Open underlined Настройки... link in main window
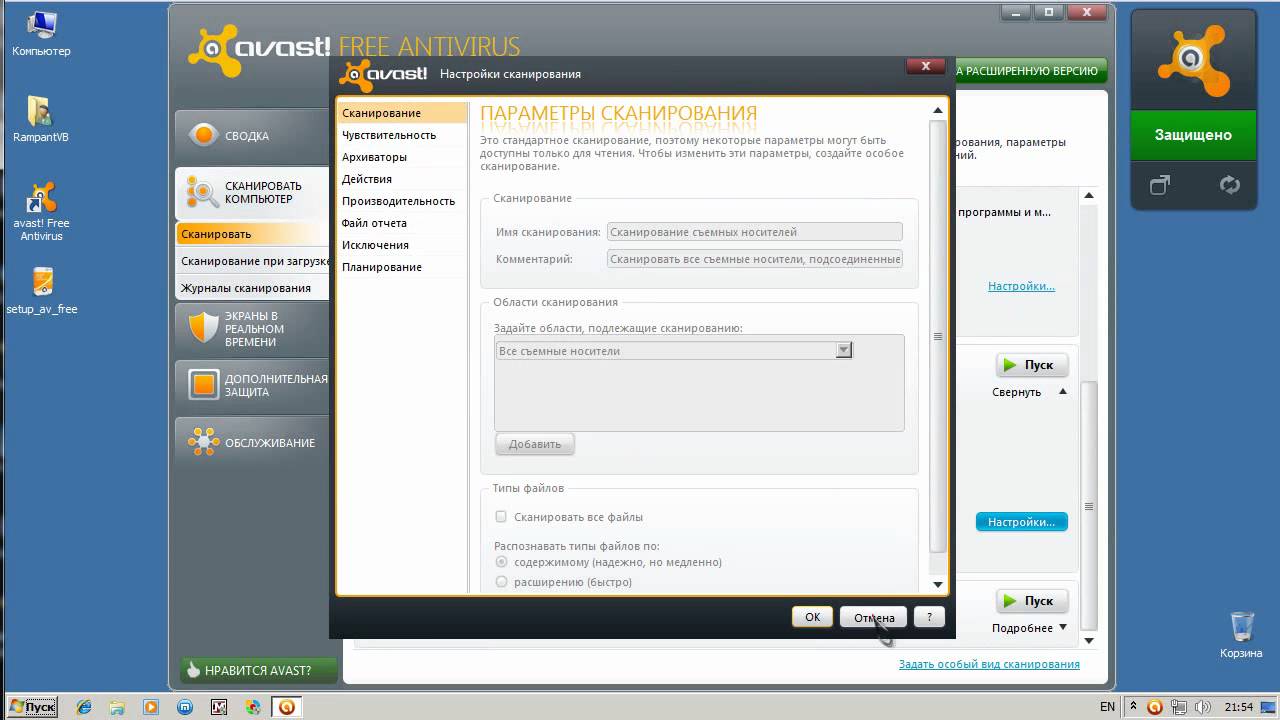 pos(1021,286)
